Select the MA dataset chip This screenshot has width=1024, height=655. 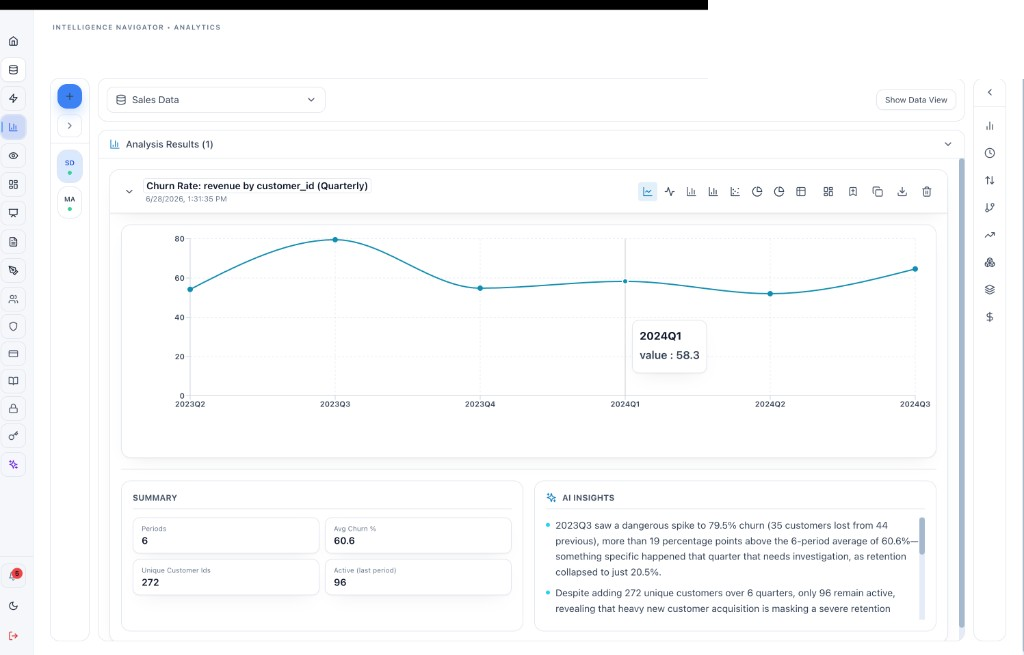click(x=70, y=202)
